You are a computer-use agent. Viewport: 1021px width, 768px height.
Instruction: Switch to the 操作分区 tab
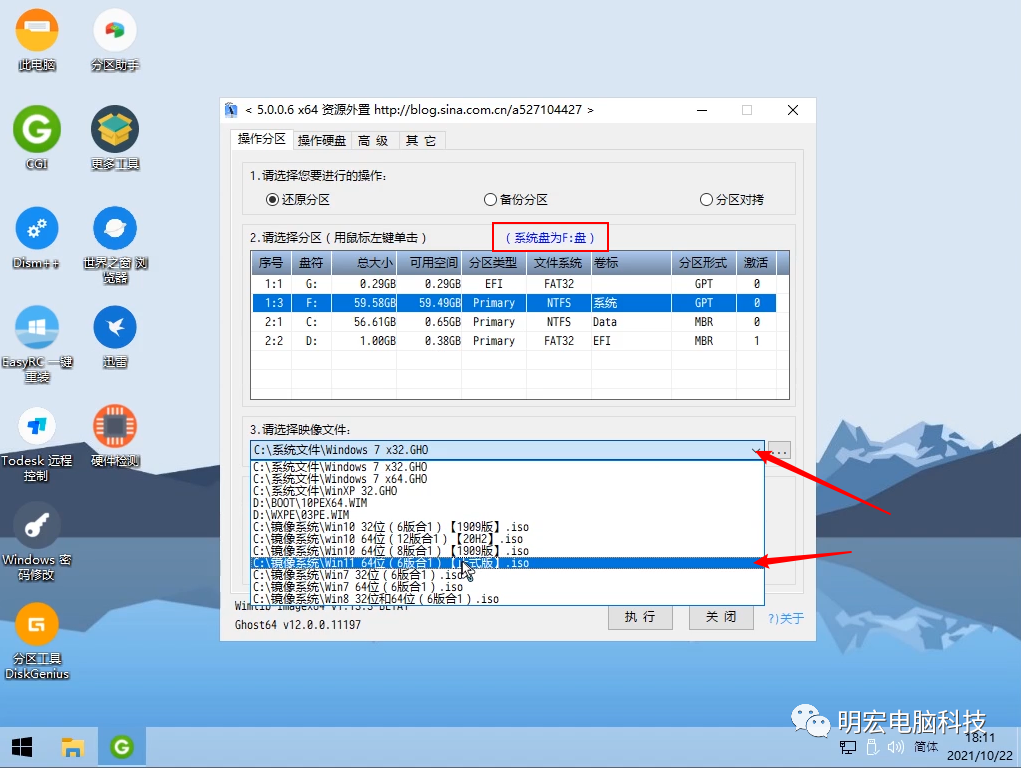262,139
